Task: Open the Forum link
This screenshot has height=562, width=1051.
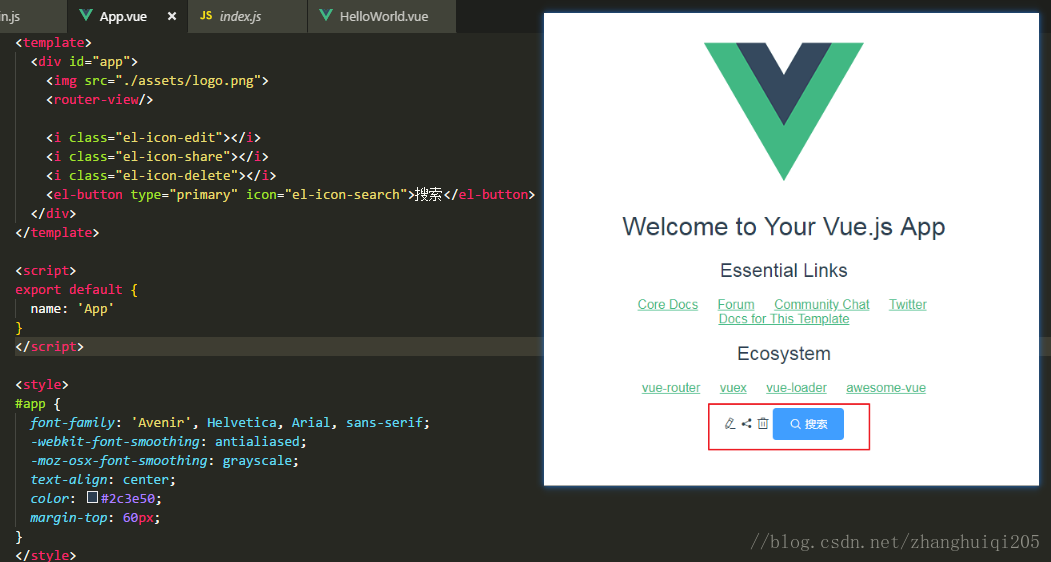Action: click(736, 304)
